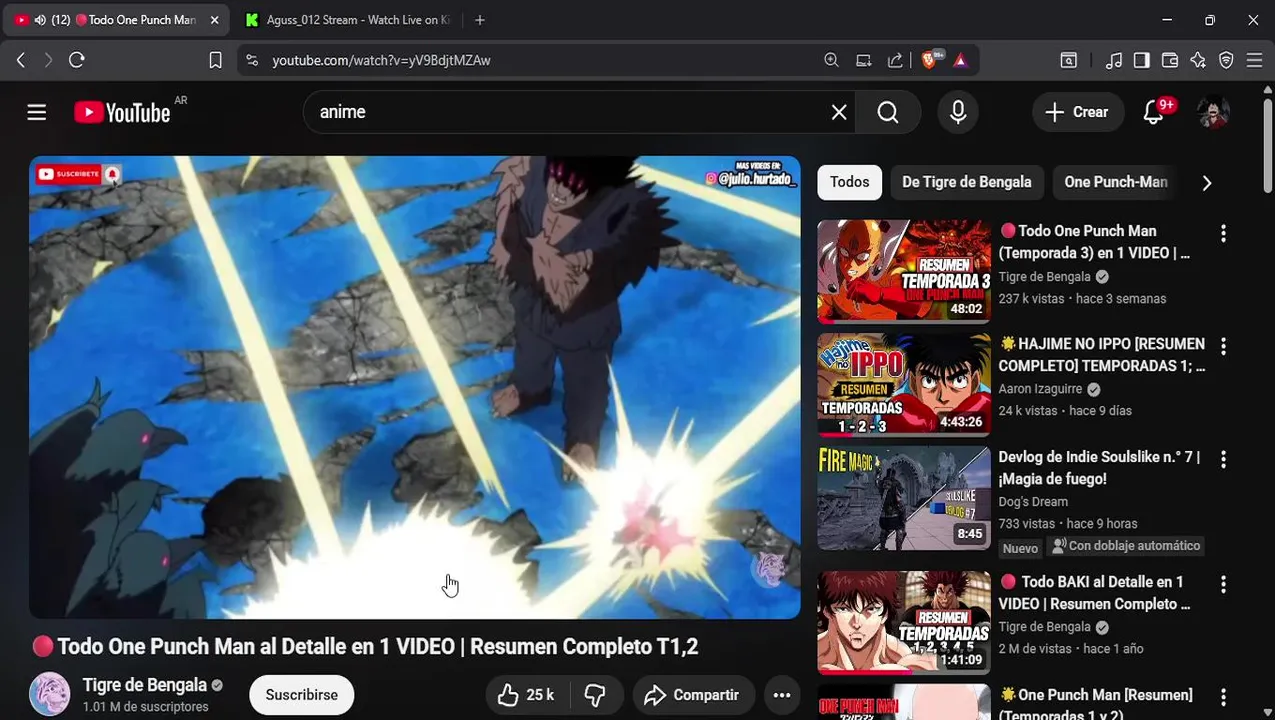Image resolution: width=1275 pixels, height=720 pixels.
Task: Open the Hajime no Ippo thumbnail 4:43:26
Action: point(904,384)
